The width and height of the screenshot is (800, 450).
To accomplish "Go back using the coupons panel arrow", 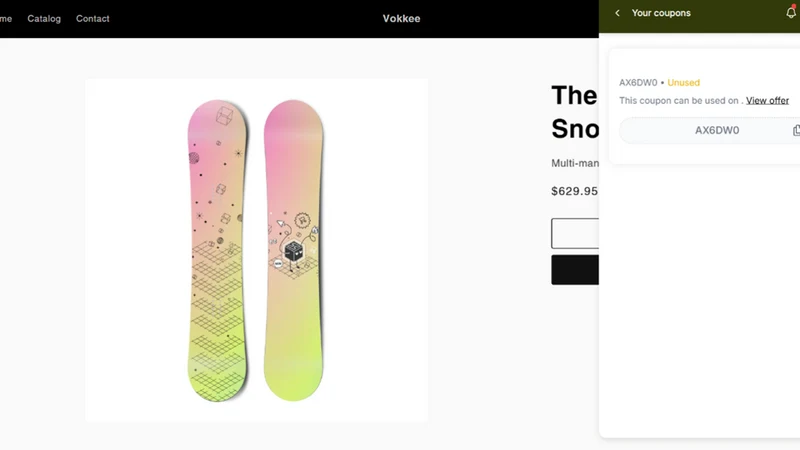I will [617, 13].
